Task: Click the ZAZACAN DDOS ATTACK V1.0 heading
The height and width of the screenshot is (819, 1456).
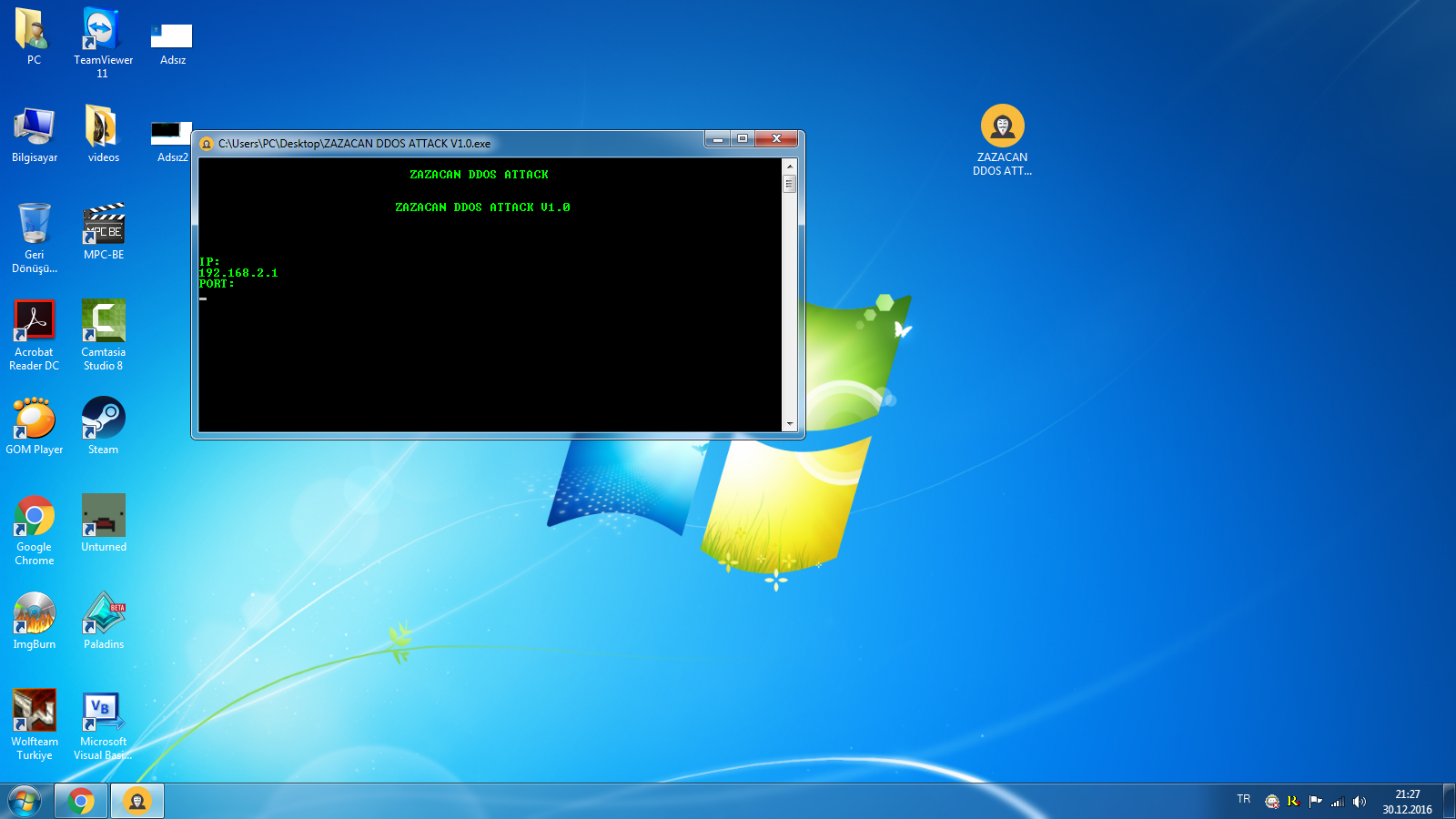Action: pos(482,207)
